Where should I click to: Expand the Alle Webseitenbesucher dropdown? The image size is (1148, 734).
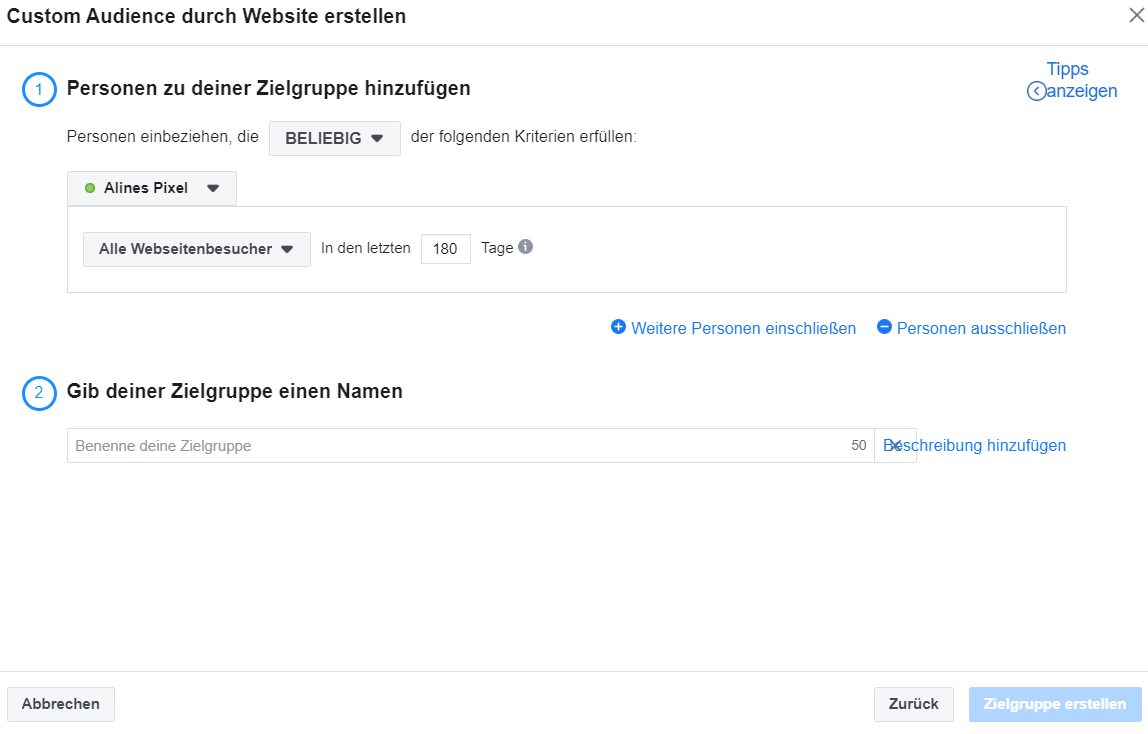coord(197,250)
